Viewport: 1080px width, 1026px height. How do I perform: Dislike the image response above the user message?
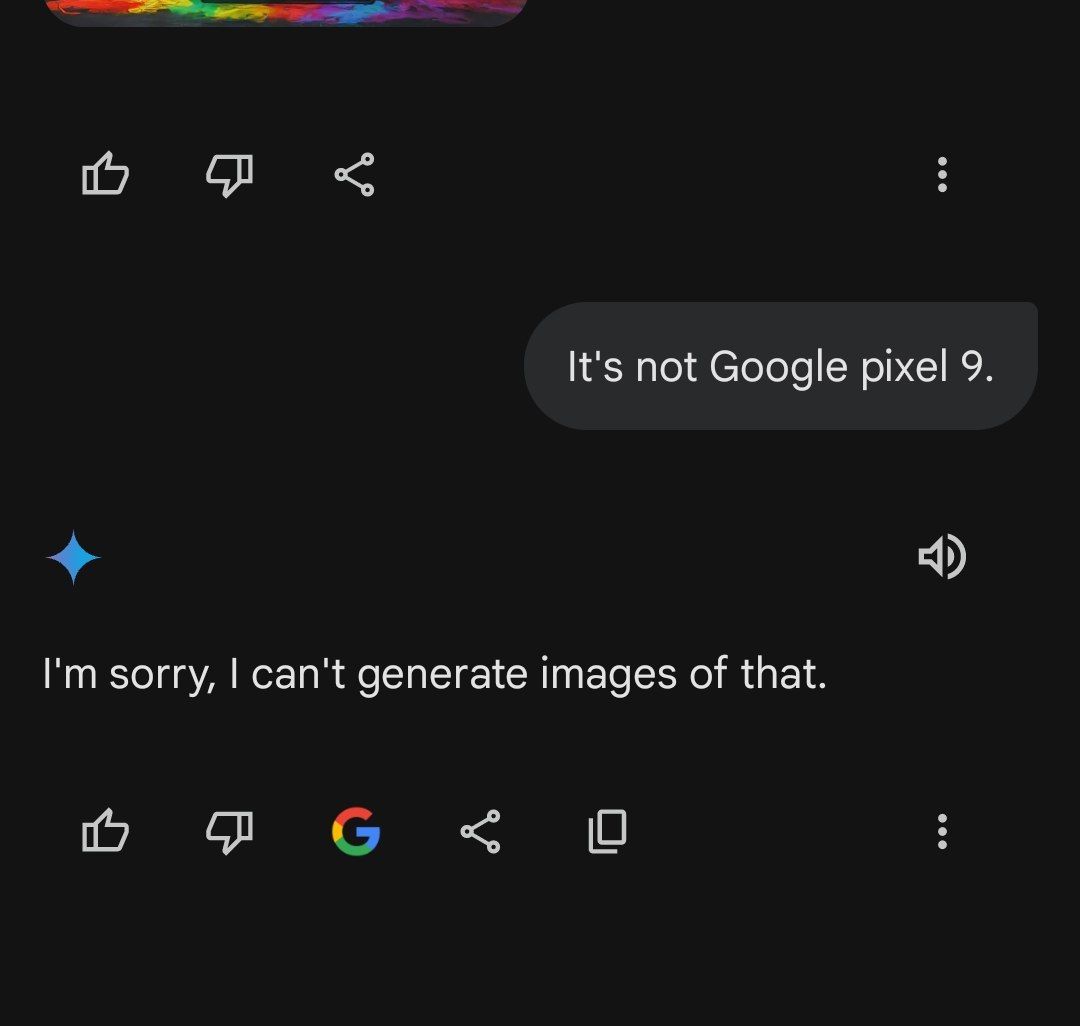click(229, 175)
